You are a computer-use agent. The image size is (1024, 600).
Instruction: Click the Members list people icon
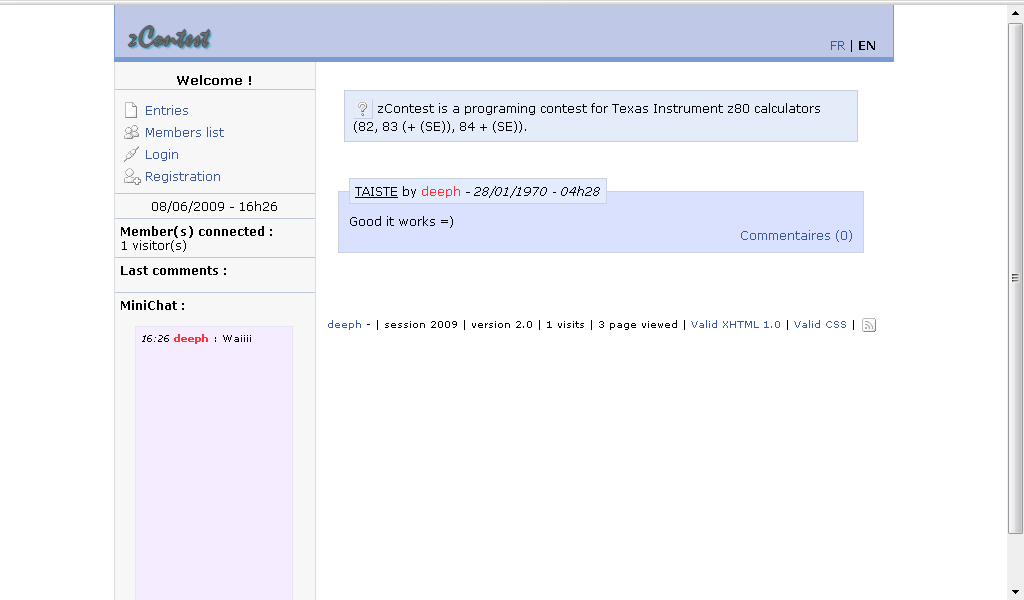point(131,132)
